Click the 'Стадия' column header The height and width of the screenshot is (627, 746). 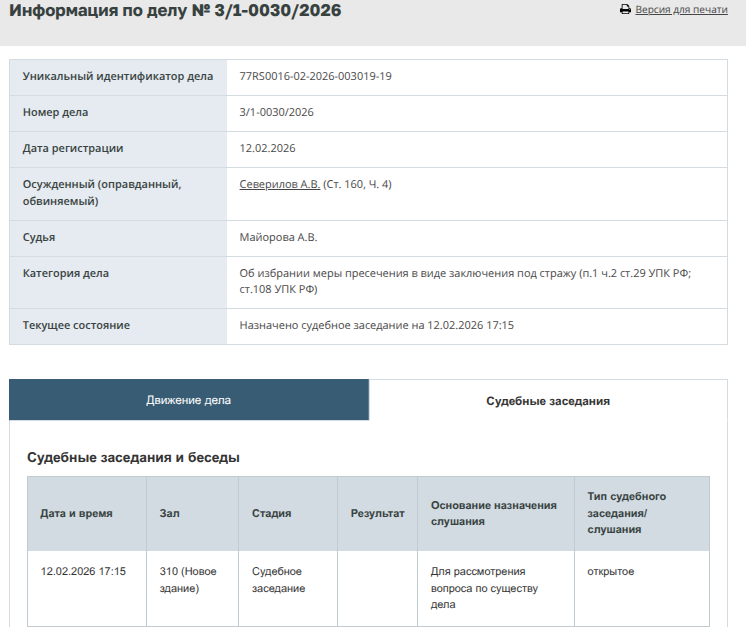coord(271,513)
